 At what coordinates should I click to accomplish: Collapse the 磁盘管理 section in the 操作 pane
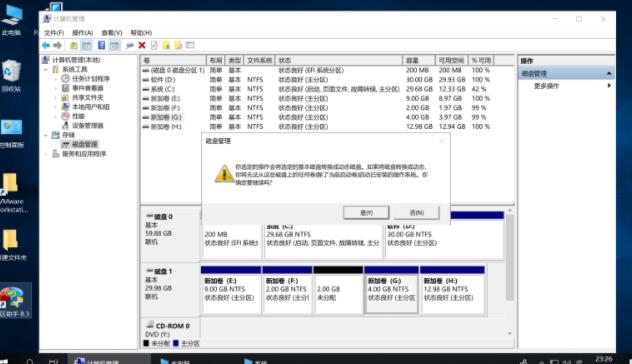pos(609,73)
